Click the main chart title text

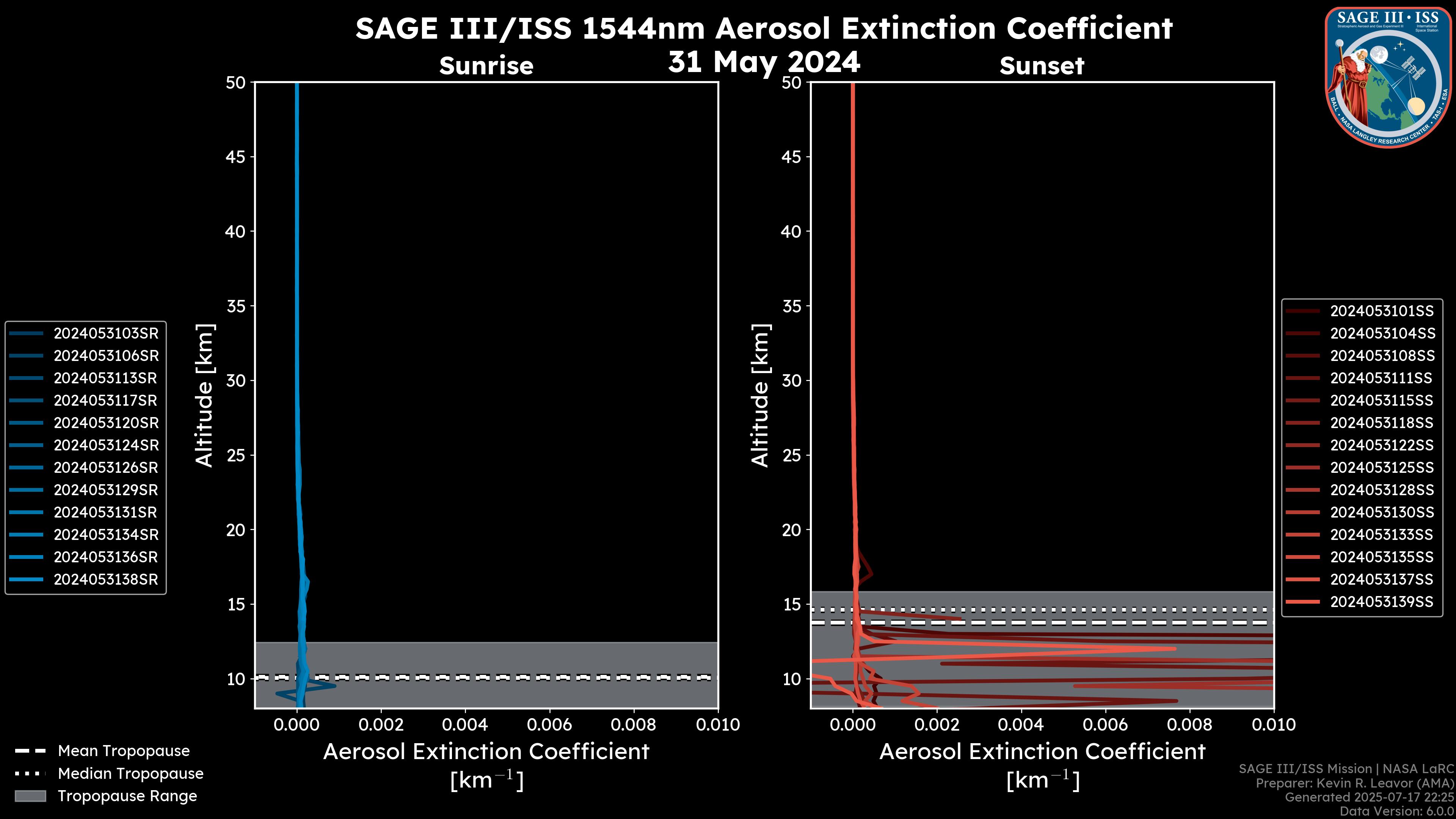pyautogui.click(x=764, y=28)
